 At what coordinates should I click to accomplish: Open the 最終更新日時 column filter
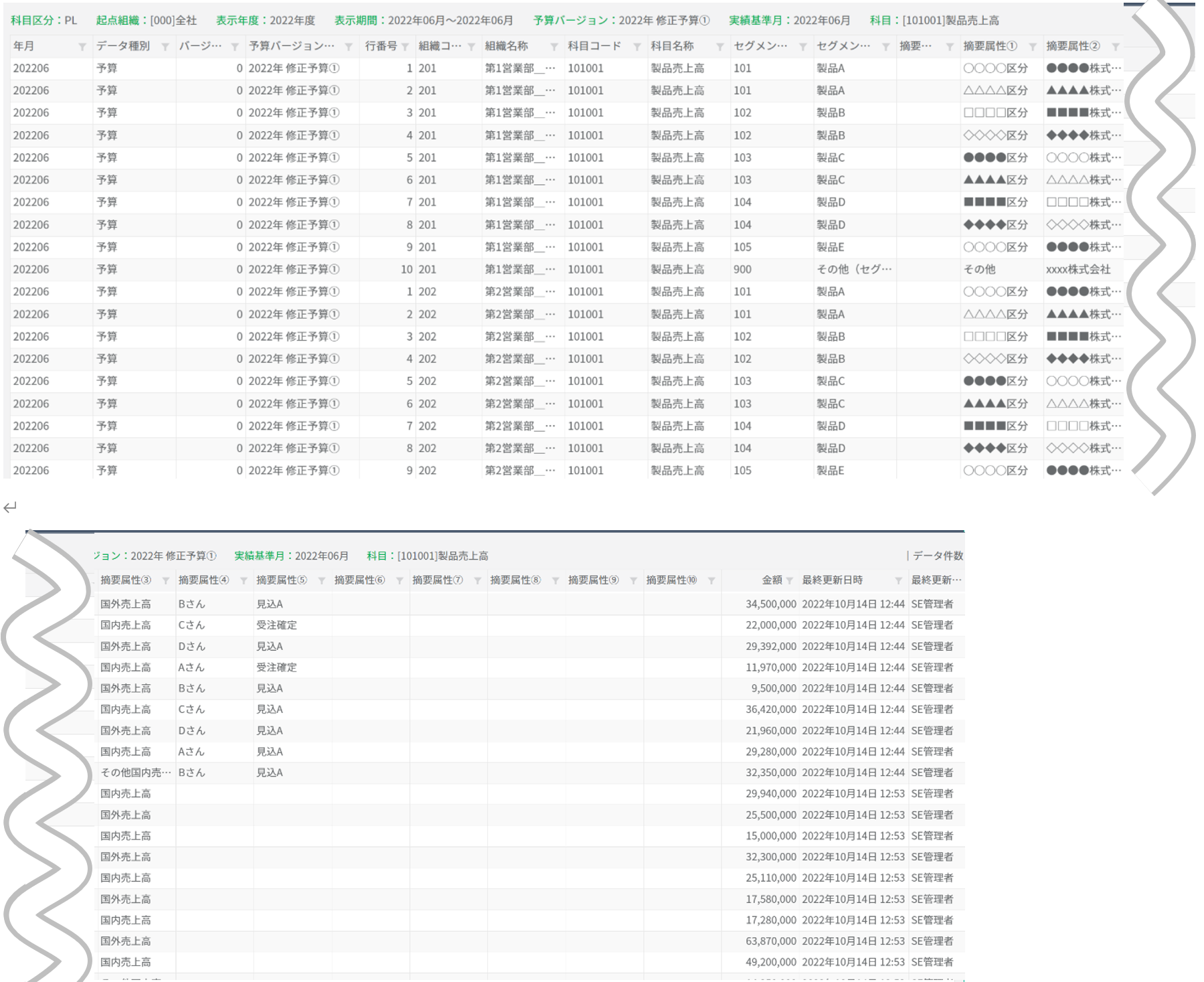899,580
